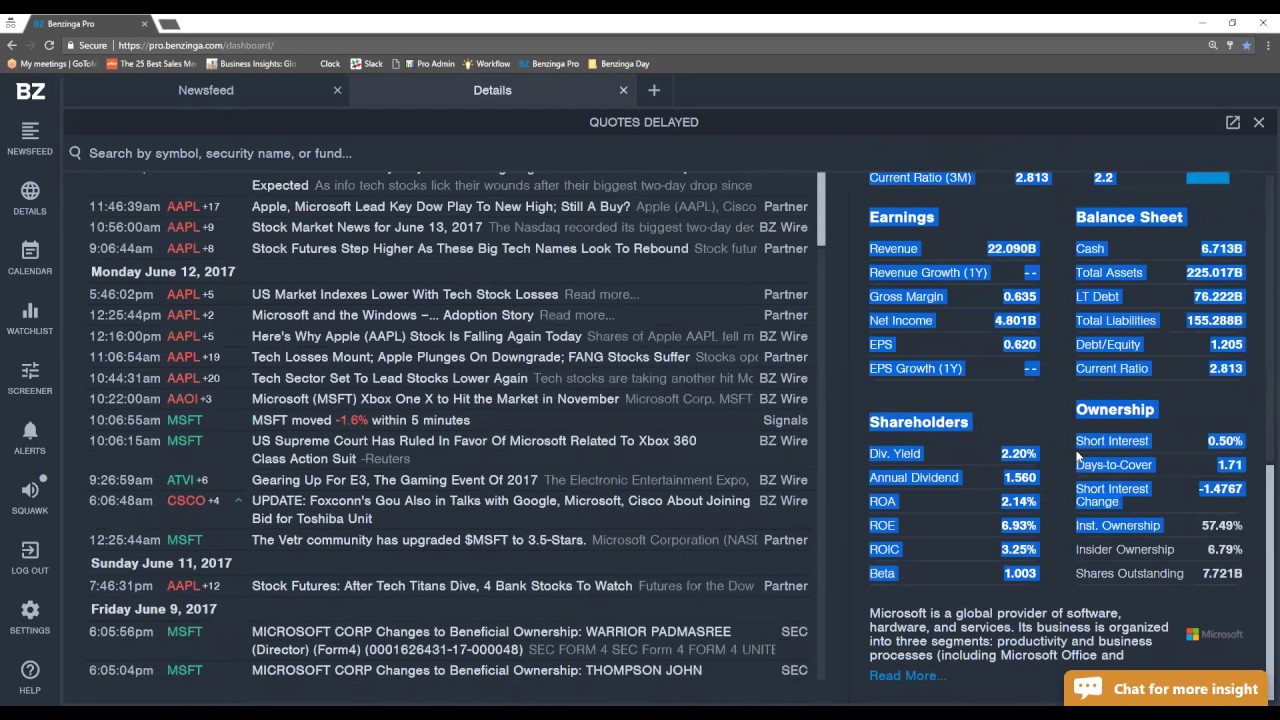Image resolution: width=1280 pixels, height=720 pixels.
Task: Open the Details sidebar icon
Action: click(30, 191)
